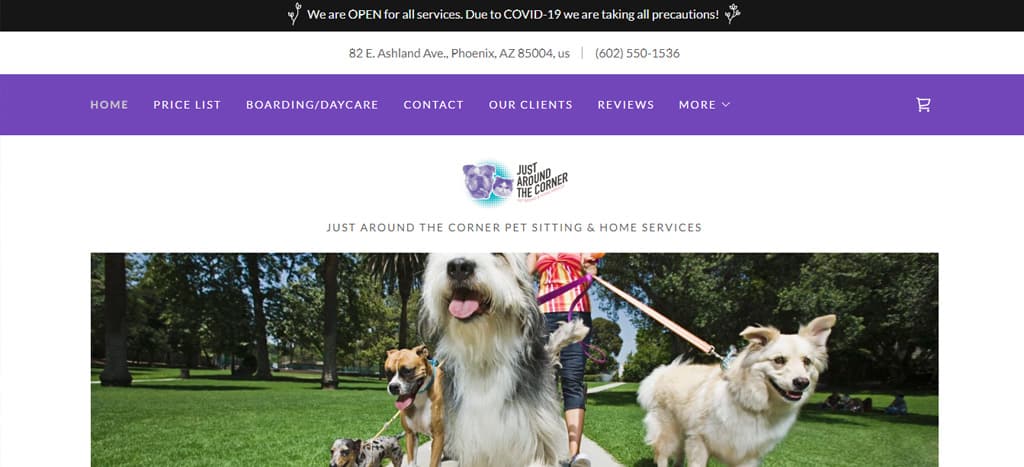Open the Reviews page
Viewport: 1024px width, 467px height.
tap(626, 105)
